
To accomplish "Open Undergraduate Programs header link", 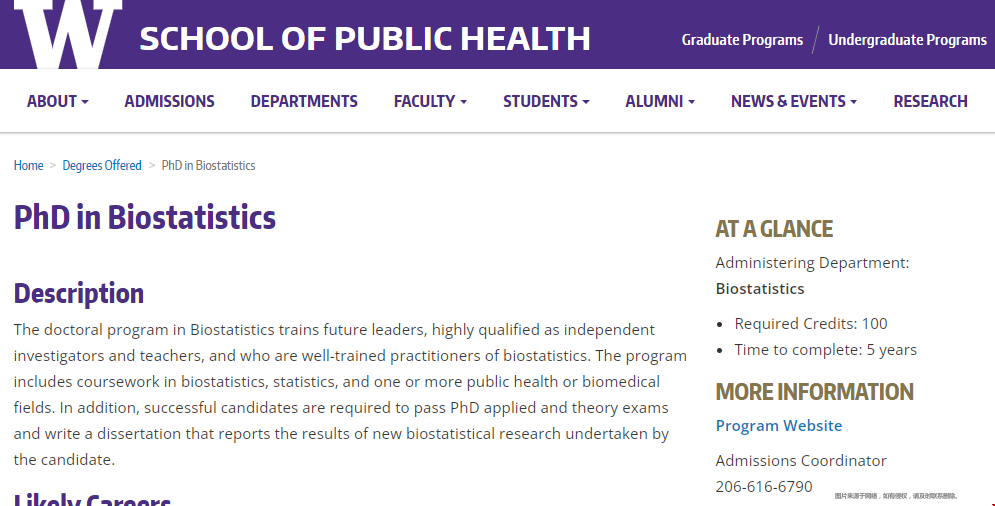I will pyautogui.click(x=907, y=40).
